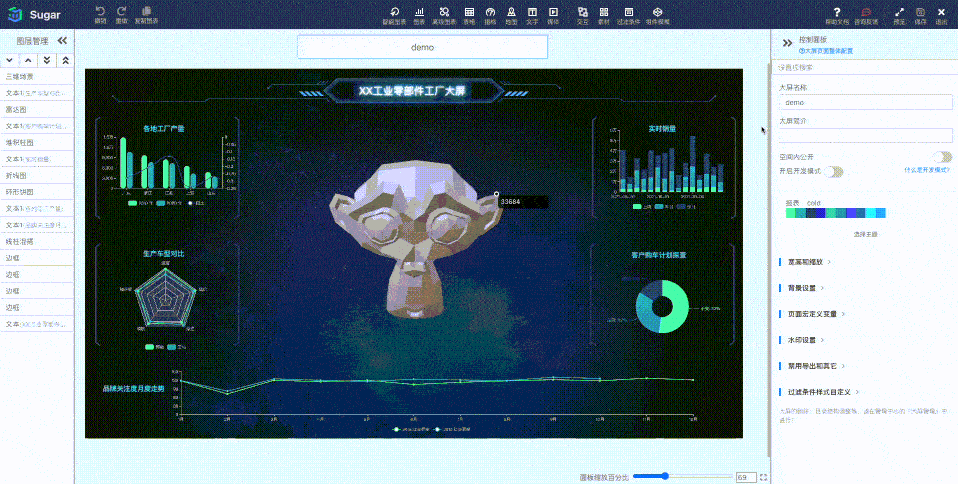
Task: Click the demo page title box
Action: (x=422, y=47)
